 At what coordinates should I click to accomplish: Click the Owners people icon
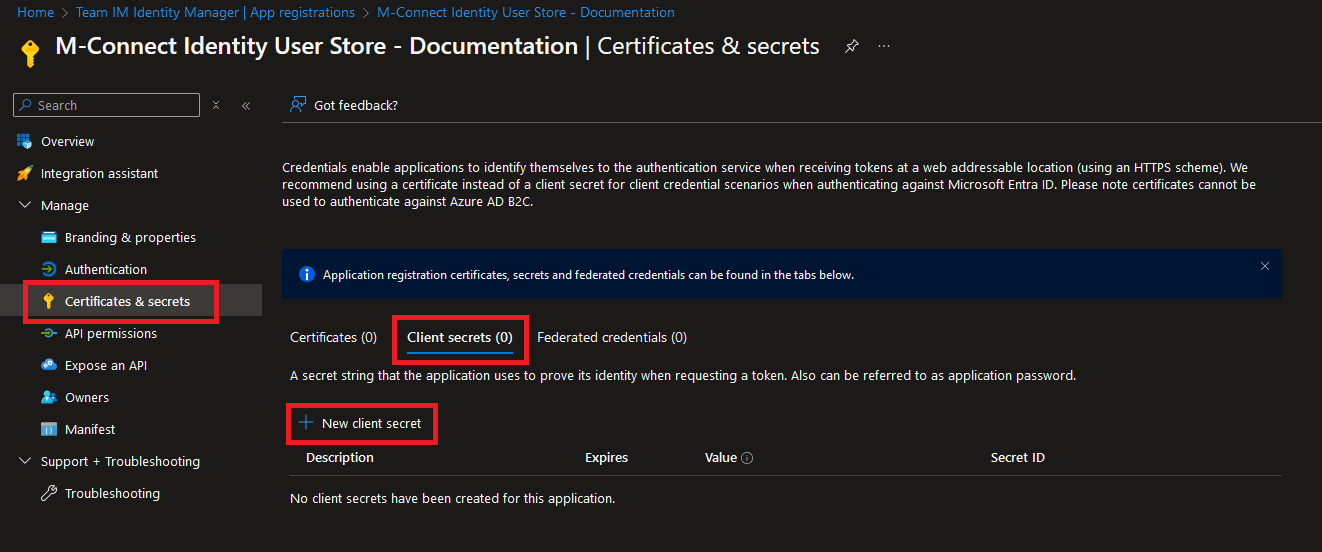(x=48, y=397)
